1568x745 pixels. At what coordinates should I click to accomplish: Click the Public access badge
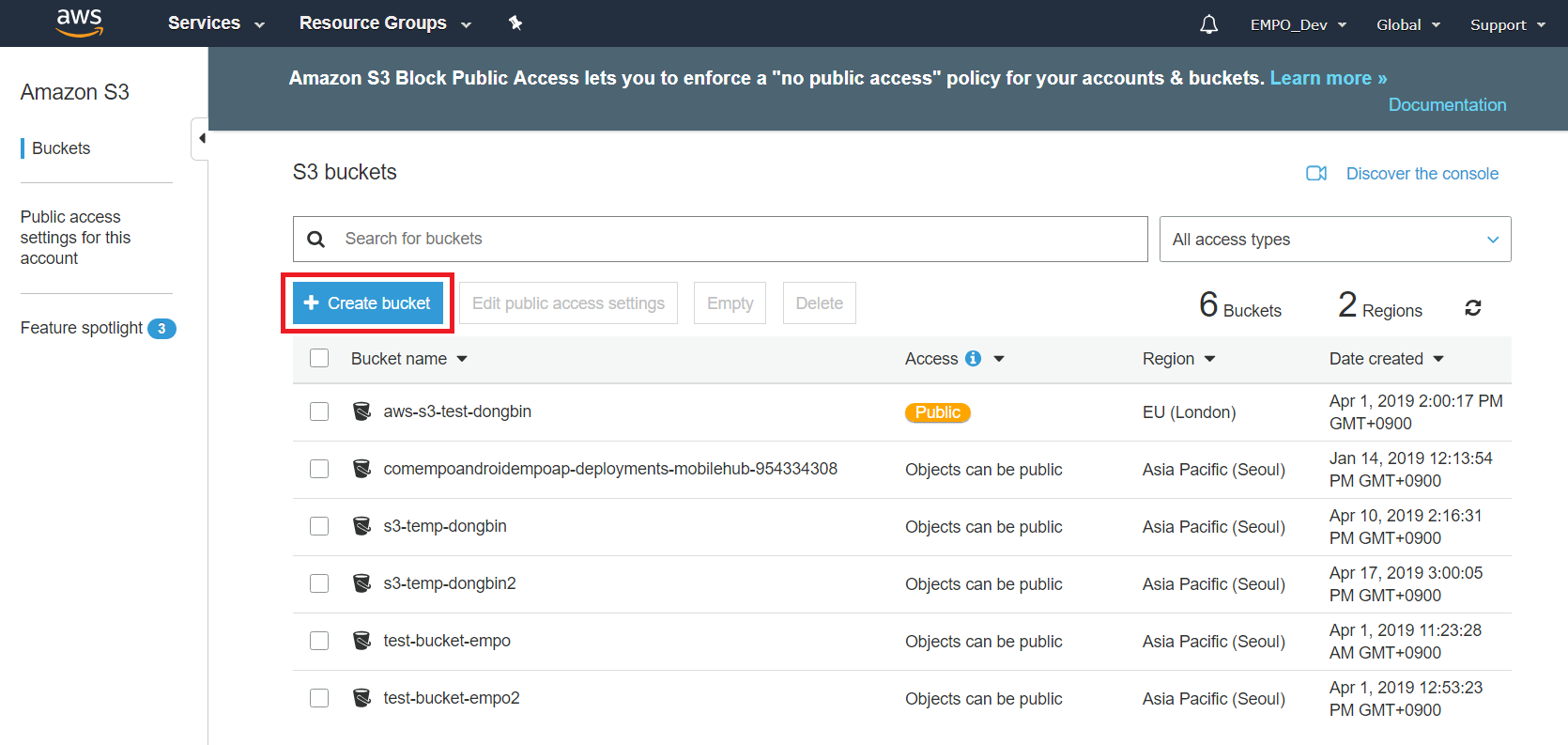(938, 412)
